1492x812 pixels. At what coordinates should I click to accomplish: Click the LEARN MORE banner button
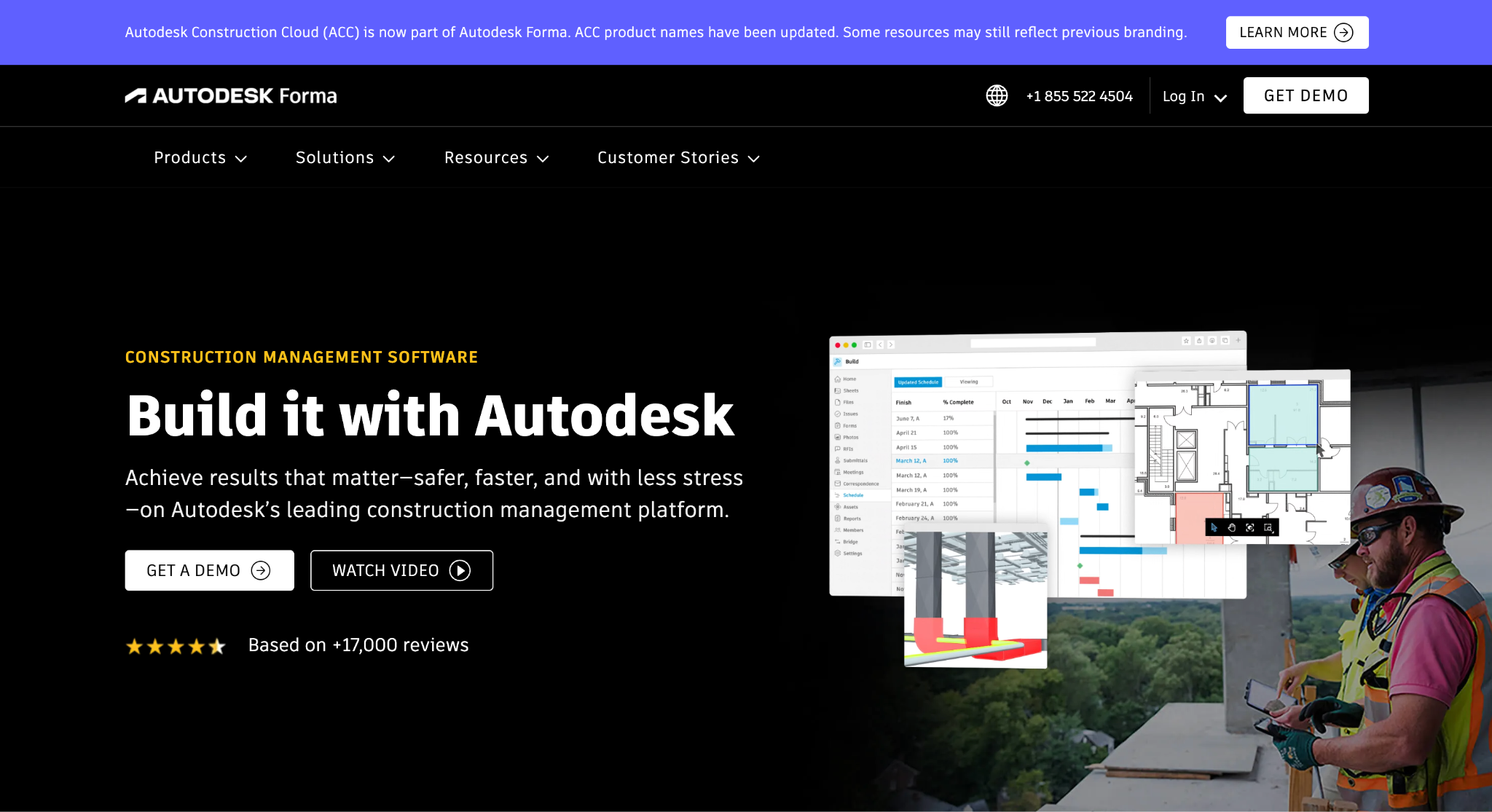pos(1297,32)
